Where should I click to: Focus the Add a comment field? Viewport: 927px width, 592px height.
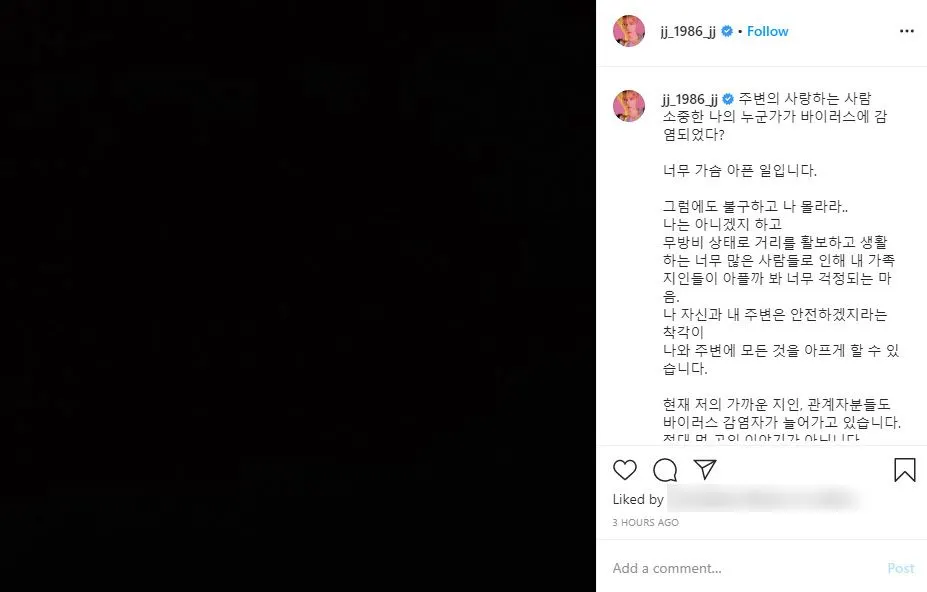tap(745, 568)
